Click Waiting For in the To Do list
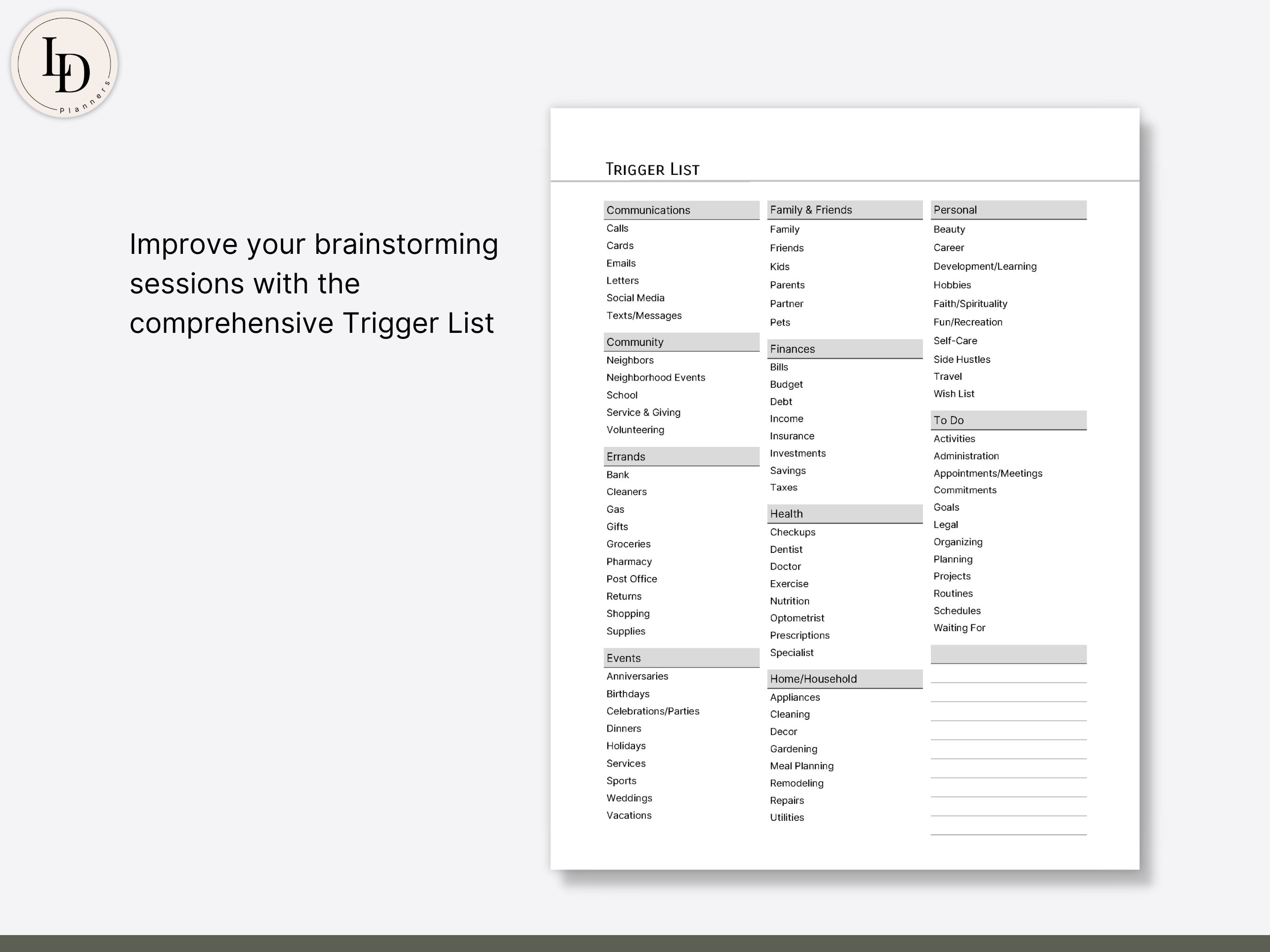Image resolution: width=1270 pixels, height=952 pixels. (x=960, y=627)
